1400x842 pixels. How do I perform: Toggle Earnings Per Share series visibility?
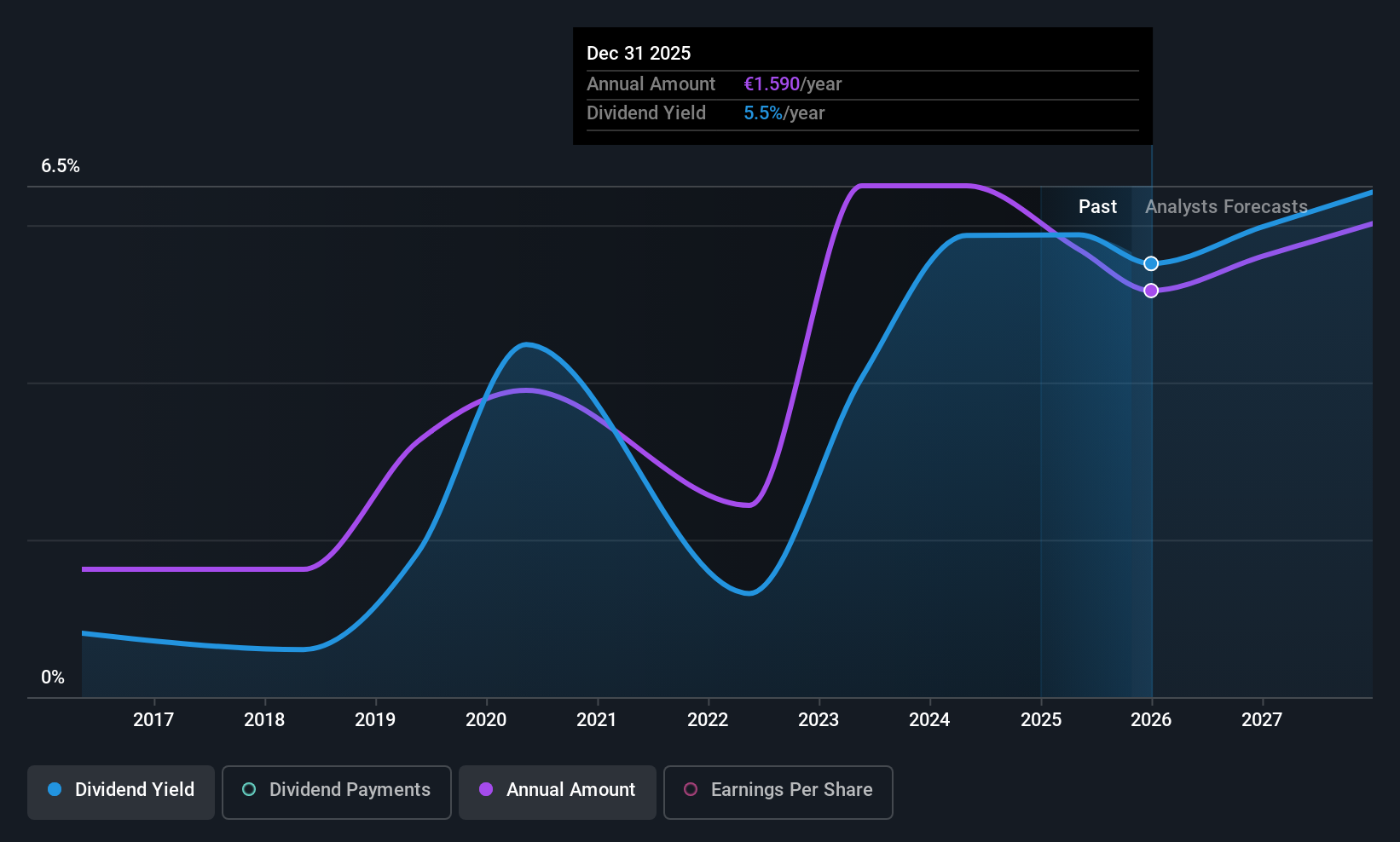coord(778,790)
